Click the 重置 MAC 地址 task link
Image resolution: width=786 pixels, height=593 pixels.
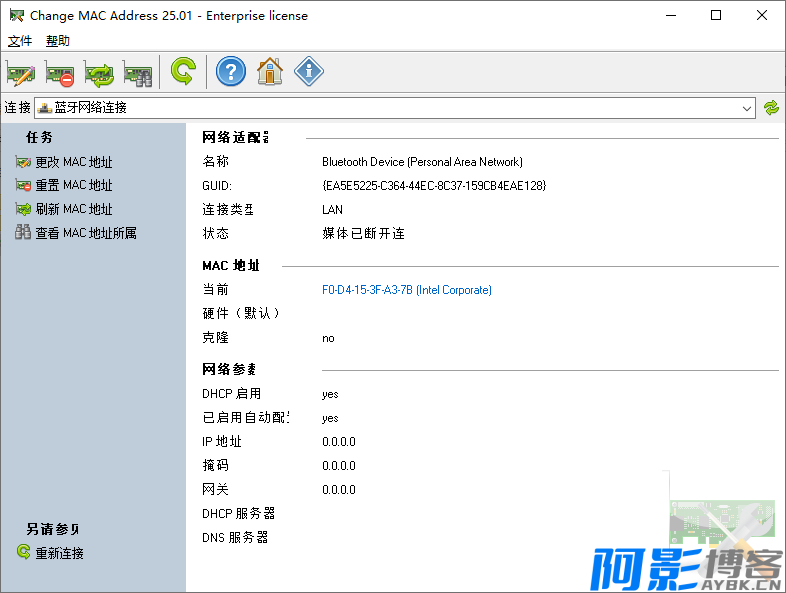pos(74,185)
